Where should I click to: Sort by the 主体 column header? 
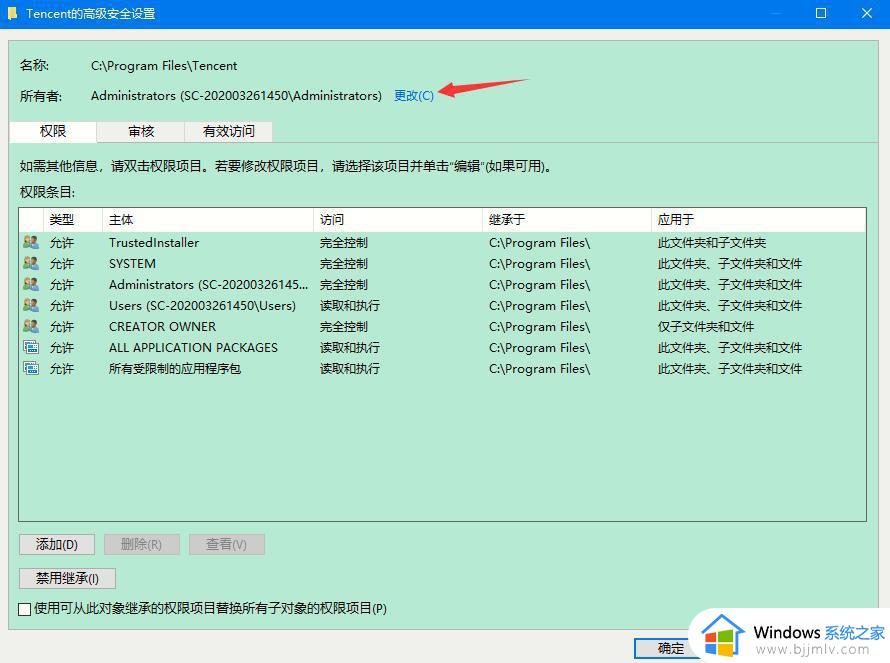(x=208, y=220)
